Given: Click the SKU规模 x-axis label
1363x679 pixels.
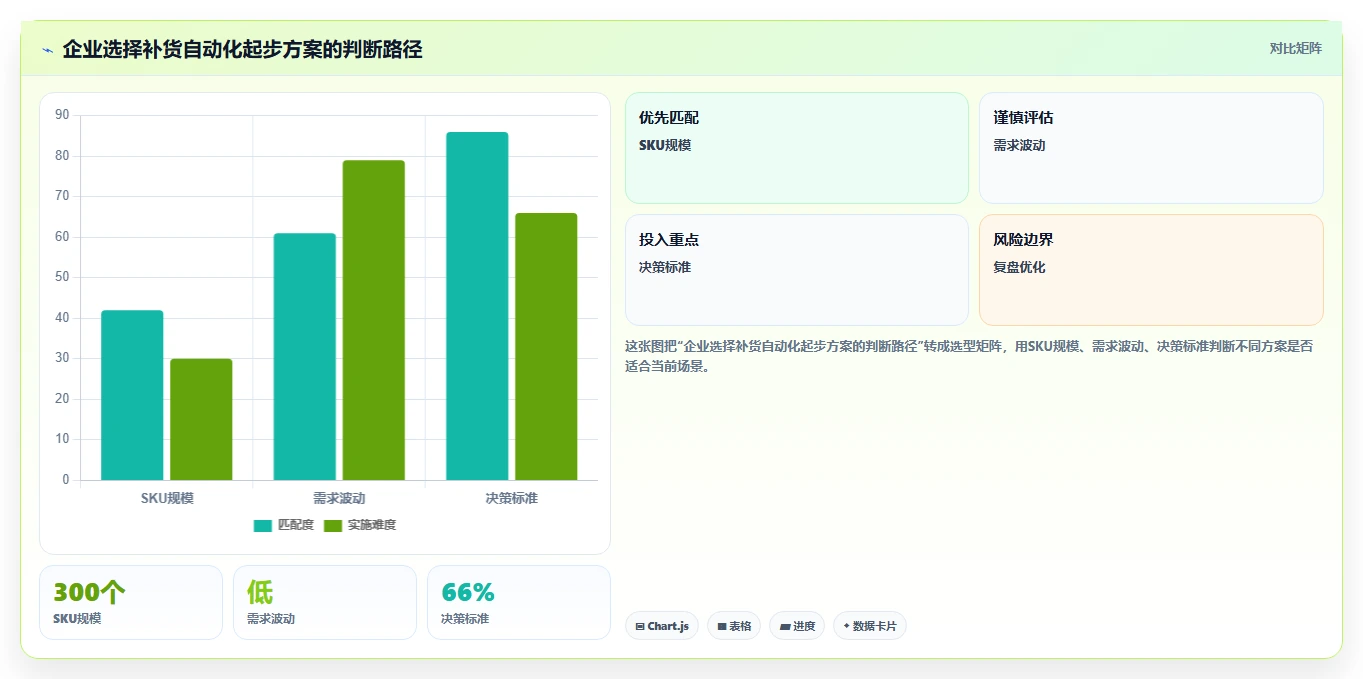Looking at the screenshot, I should point(167,498).
